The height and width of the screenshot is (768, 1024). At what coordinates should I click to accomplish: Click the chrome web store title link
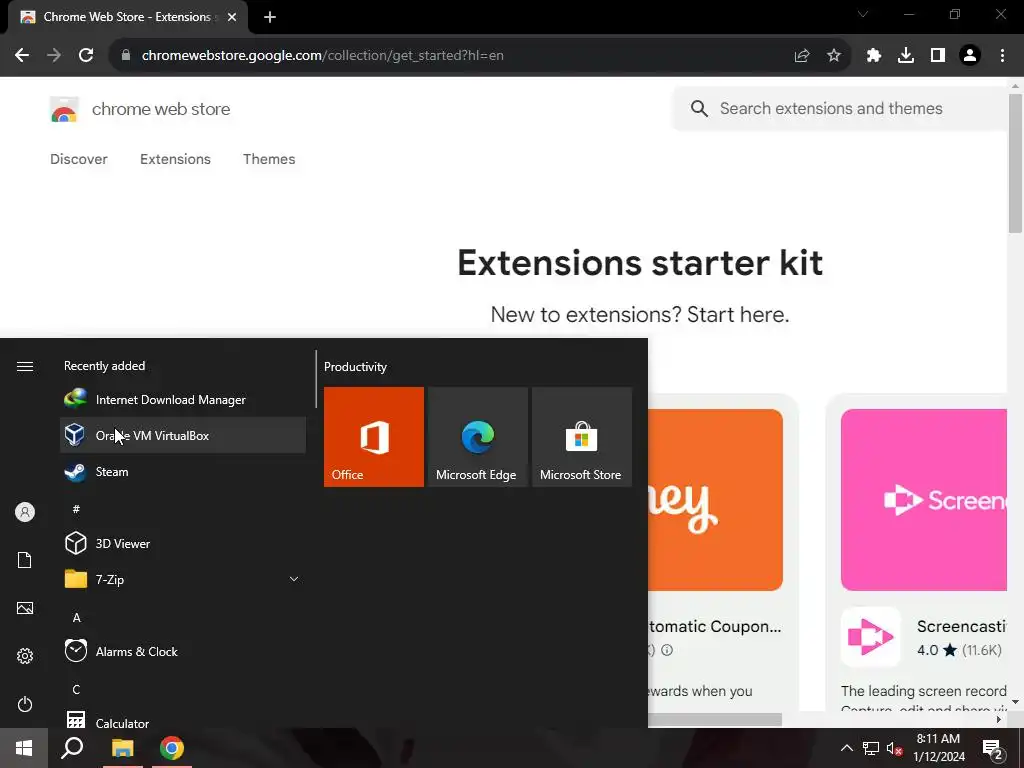[x=161, y=109]
